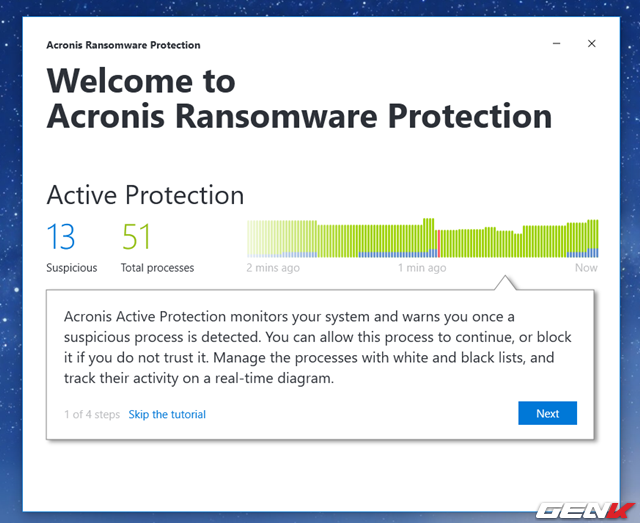Click the '1 min ago' timeline label

click(422, 268)
